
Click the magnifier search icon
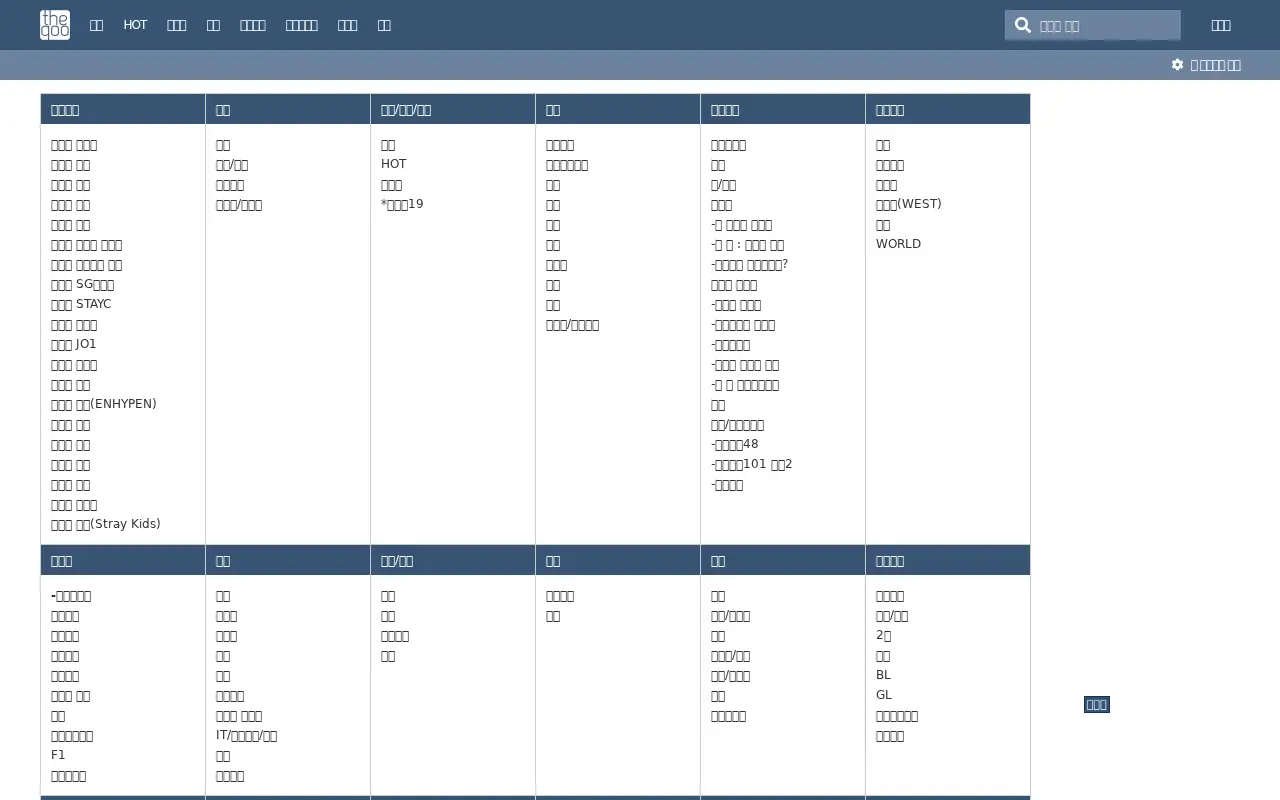pyautogui.click(x=1022, y=25)
